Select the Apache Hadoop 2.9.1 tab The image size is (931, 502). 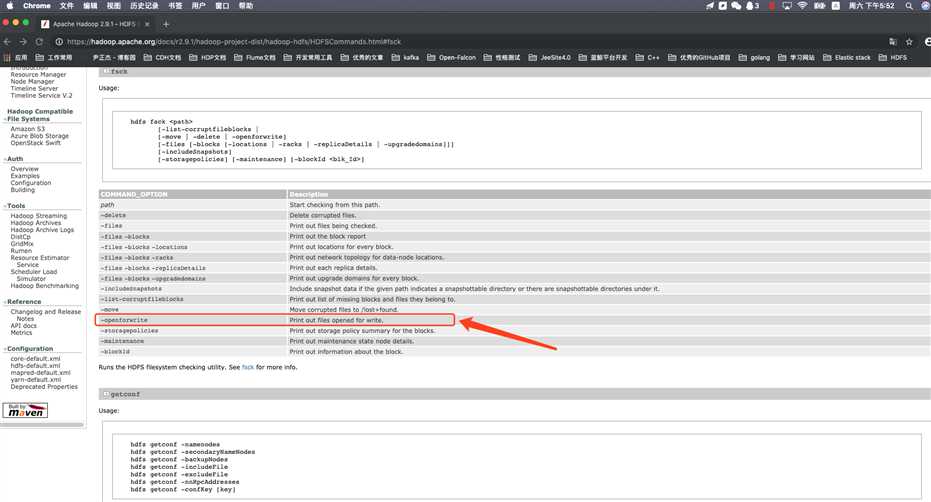[x=94, y=24]
